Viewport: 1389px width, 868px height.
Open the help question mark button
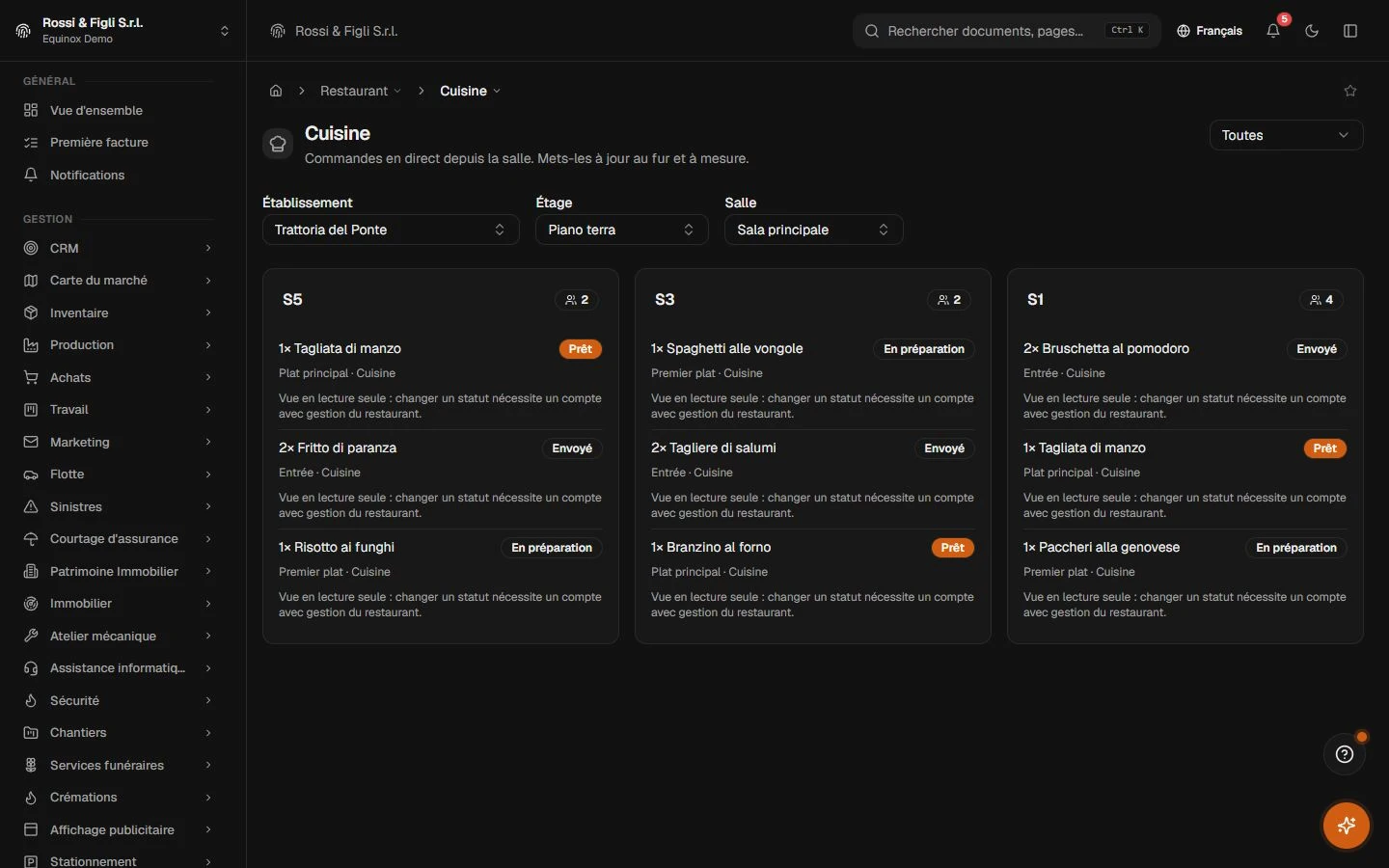tap(1345, 754)
